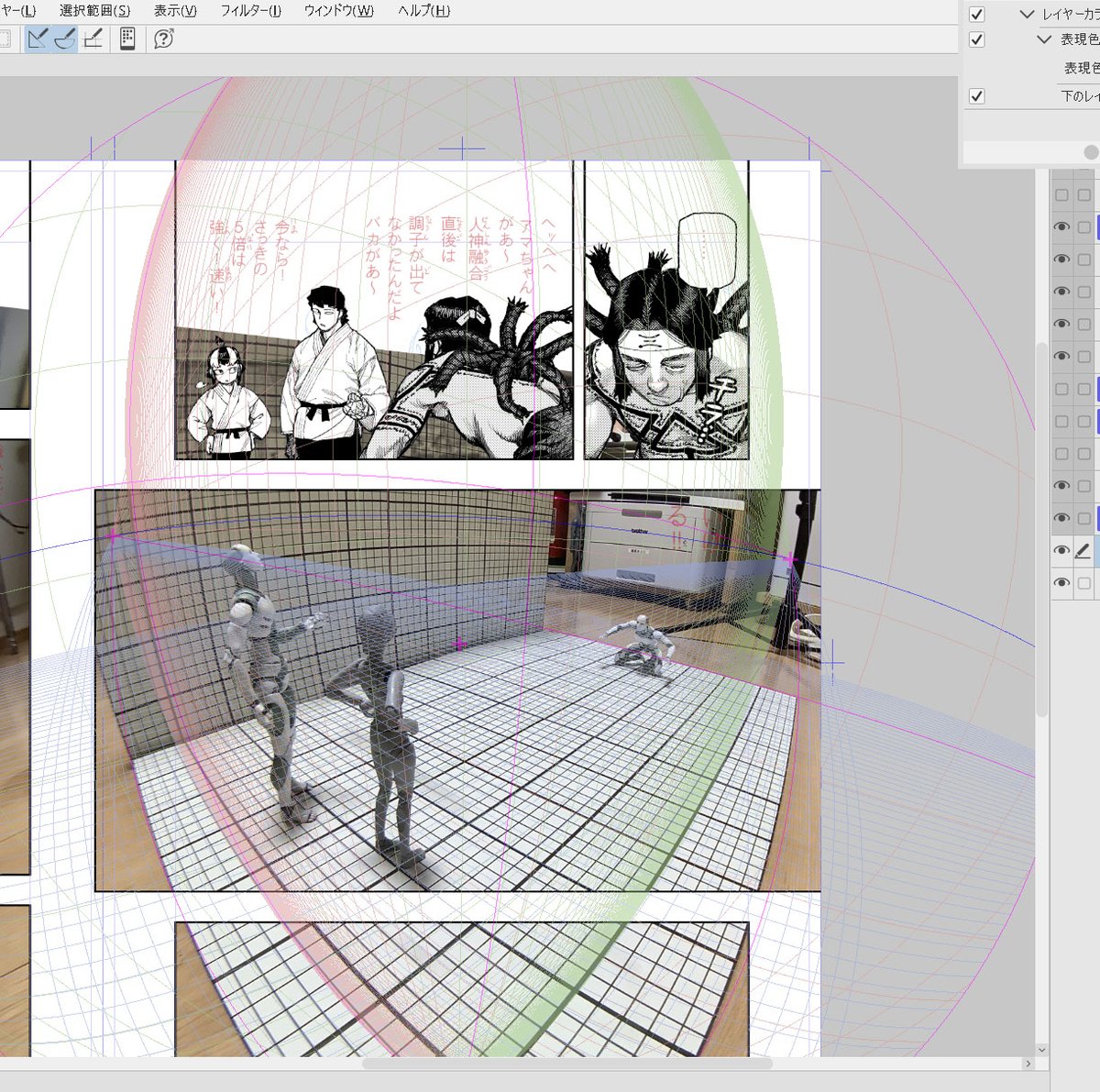Open the 選択範囲(S) menu
The height and width of the screenshot is (1092, 1100).
point(94,11)
